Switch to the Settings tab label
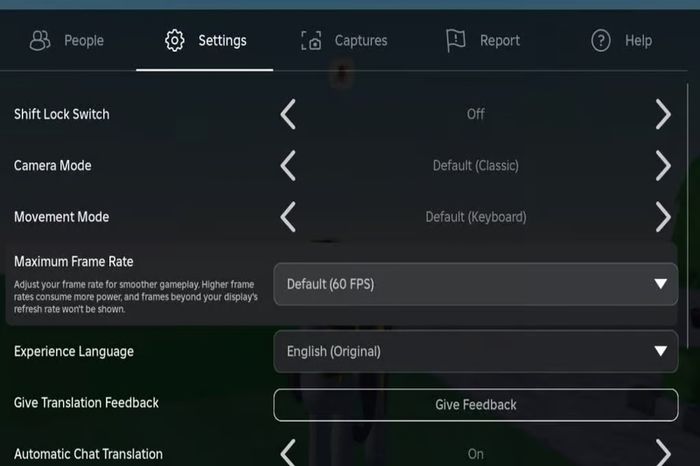Image resolution: width=700 pixels, height=466 pixels. (x=222, y=41)
